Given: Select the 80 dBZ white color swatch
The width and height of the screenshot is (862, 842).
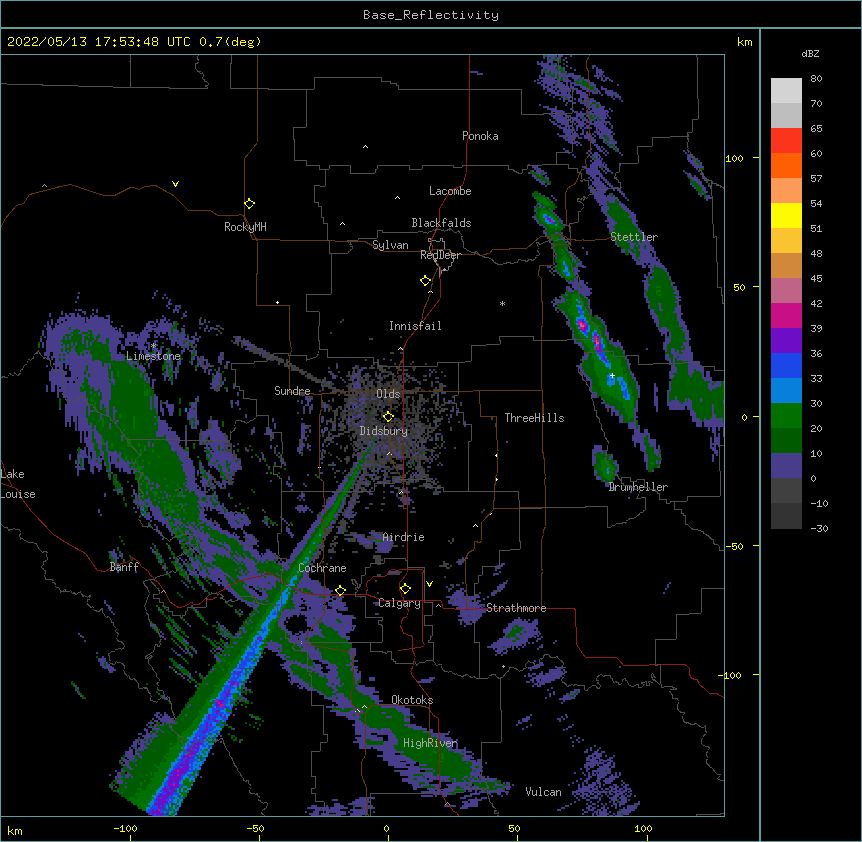Looking at the screenshot, I should [x=786, y=91].
